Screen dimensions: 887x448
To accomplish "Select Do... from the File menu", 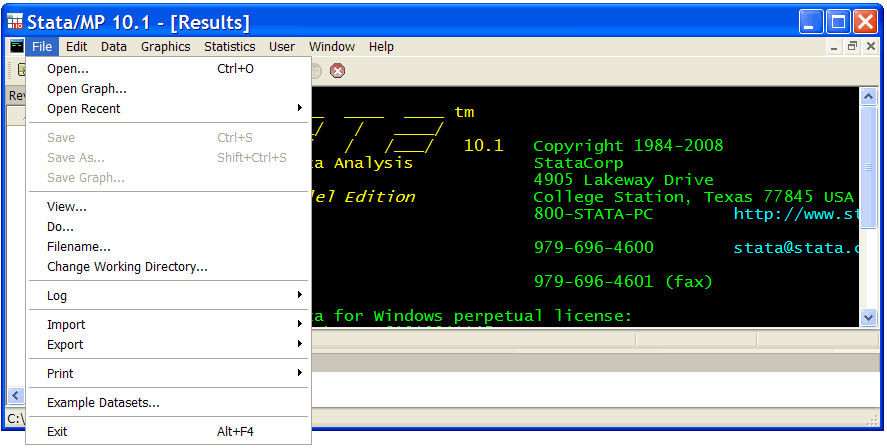I will [x=60, y=227].
